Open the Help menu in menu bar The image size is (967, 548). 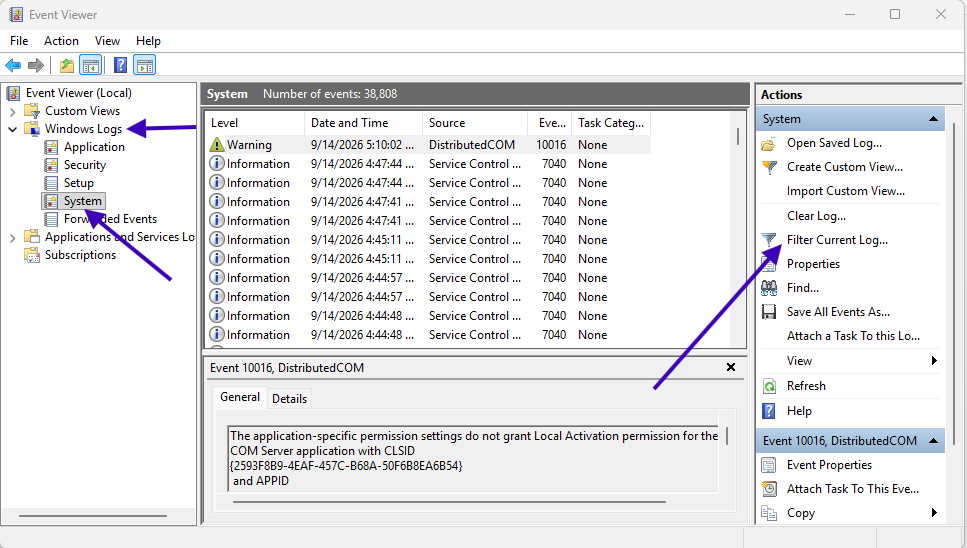pyautogui.click(x=148, y=41)
